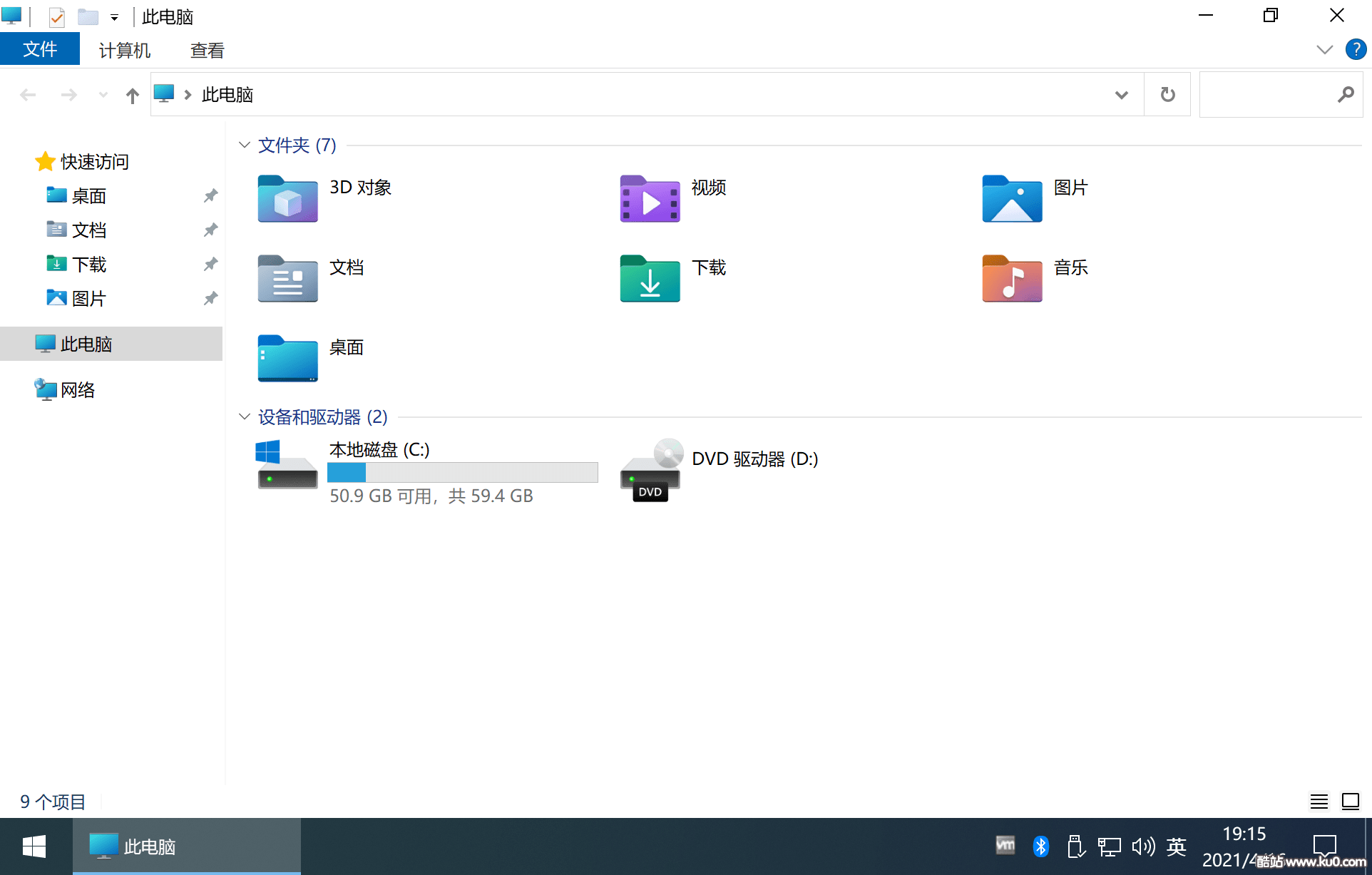Click the new folder quick access icon
This screenshot has height=875, width=1372.
tap(88, 16)
